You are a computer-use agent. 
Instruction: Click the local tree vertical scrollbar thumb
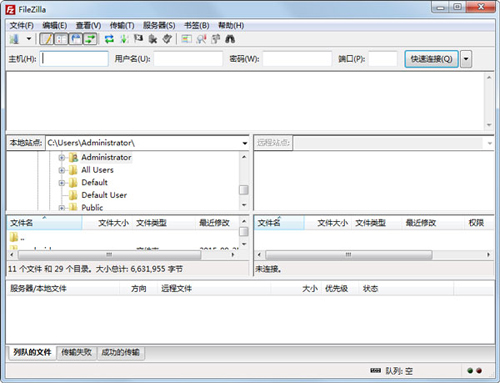coord(244,190)
